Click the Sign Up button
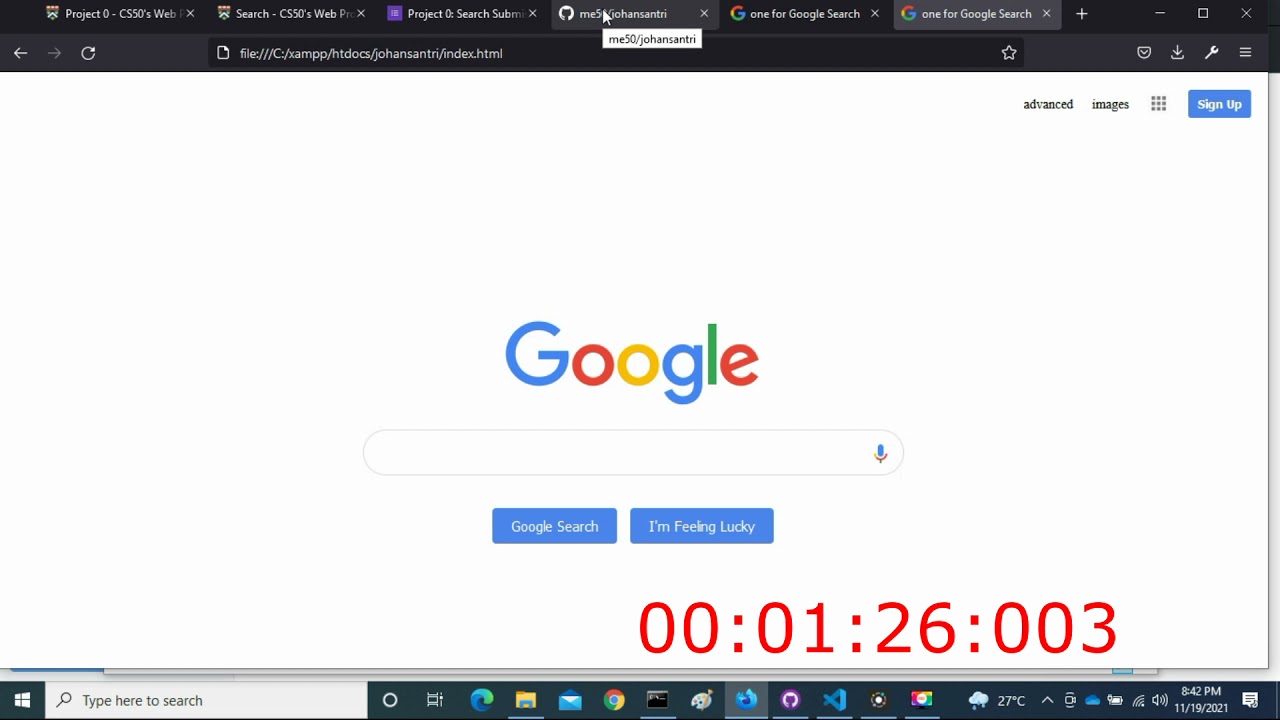This screenshot has width=1280, height=720. tap(1219, 104)
